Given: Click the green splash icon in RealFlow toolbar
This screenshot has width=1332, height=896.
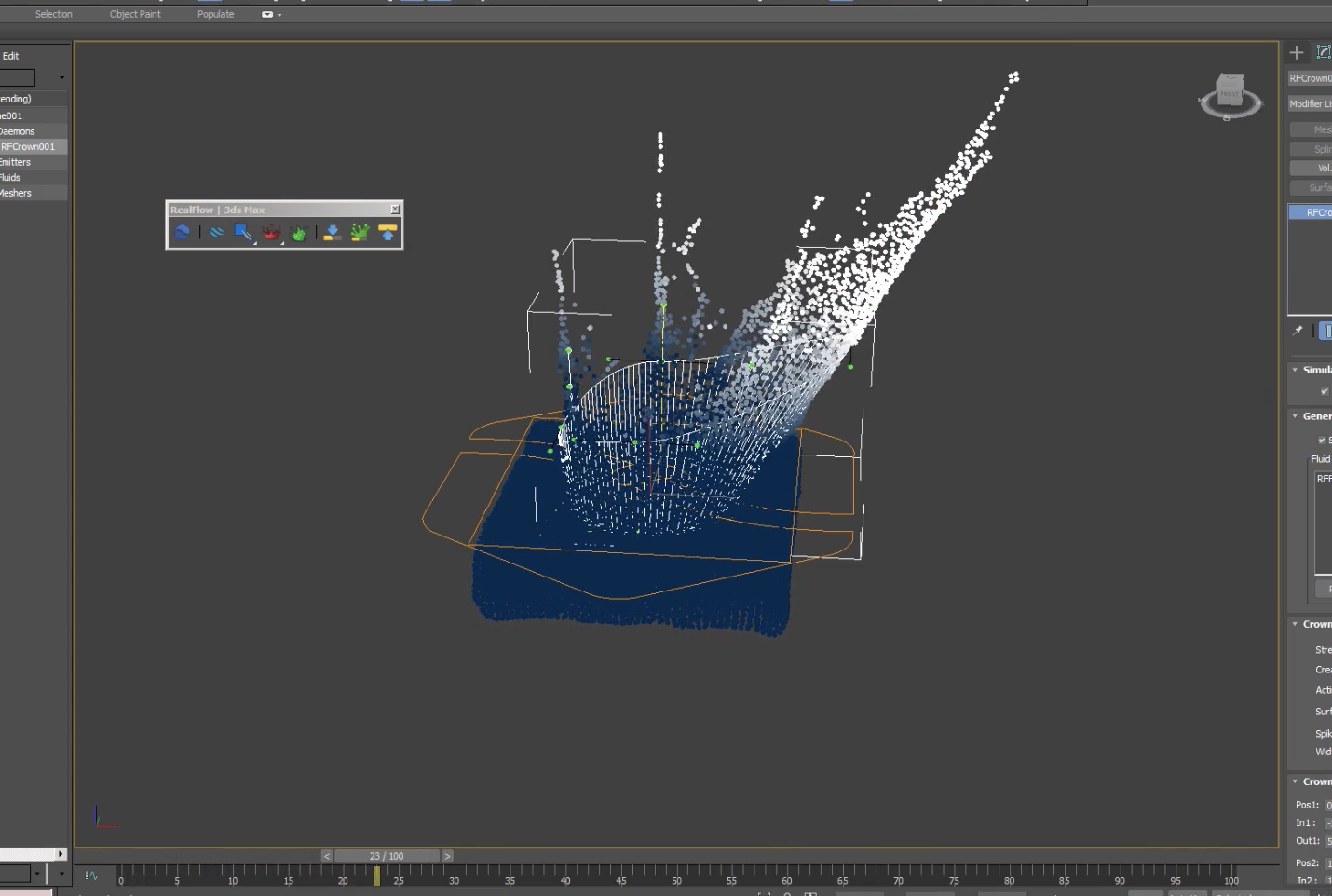Looking at the screenshot, I should coord(298,232).
